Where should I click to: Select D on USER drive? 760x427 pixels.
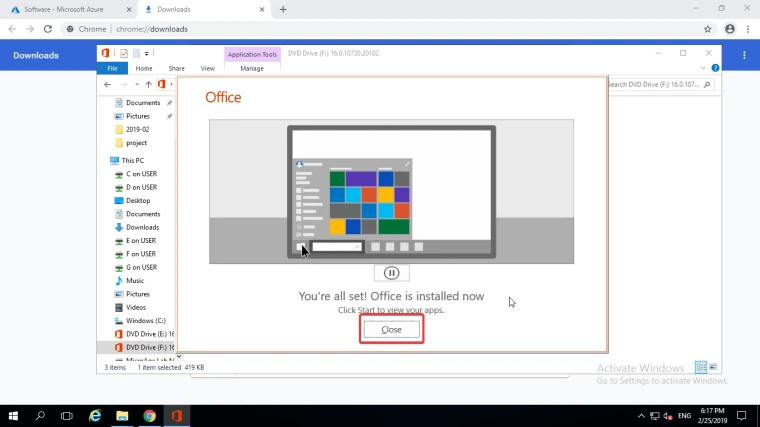pos(142,187)
